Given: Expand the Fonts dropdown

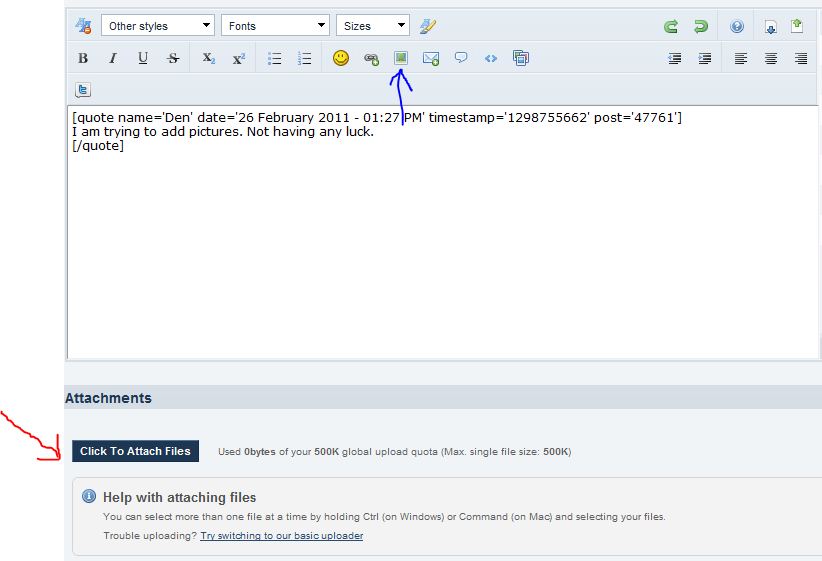Looking at the screenshot, I should tap(275, 26).
